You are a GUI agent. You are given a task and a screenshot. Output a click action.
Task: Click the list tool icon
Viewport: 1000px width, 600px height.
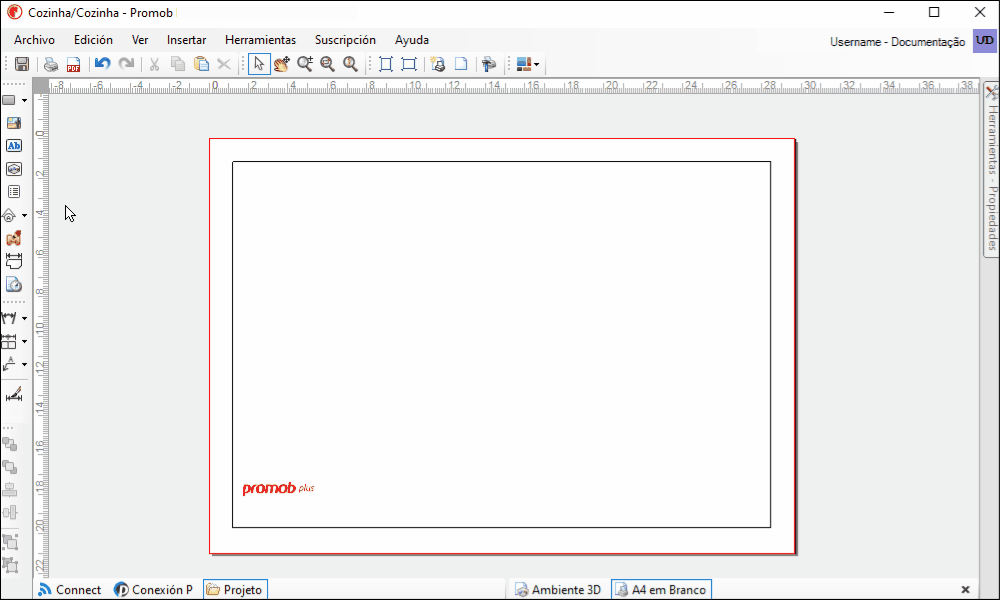coord(13,192)
